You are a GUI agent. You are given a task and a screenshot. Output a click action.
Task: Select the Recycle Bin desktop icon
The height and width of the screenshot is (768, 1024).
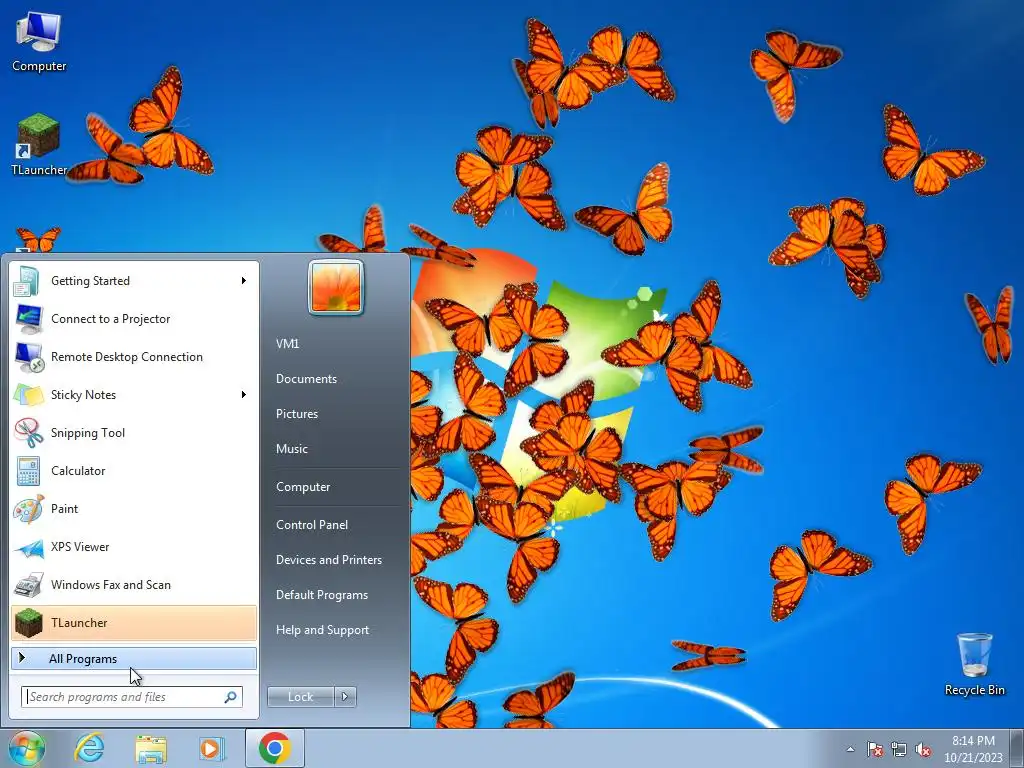[x=974, y=664]
